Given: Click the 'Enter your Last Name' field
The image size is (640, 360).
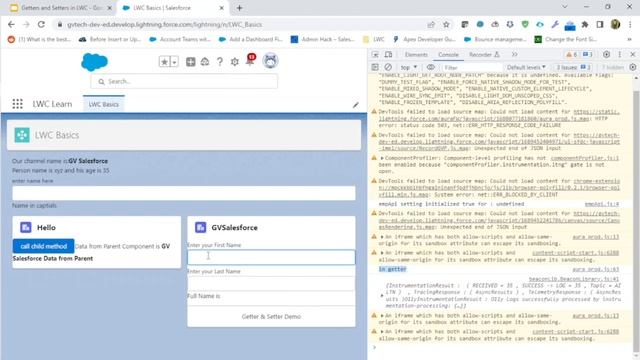Looking at the screenshot, I should (271, 283).
